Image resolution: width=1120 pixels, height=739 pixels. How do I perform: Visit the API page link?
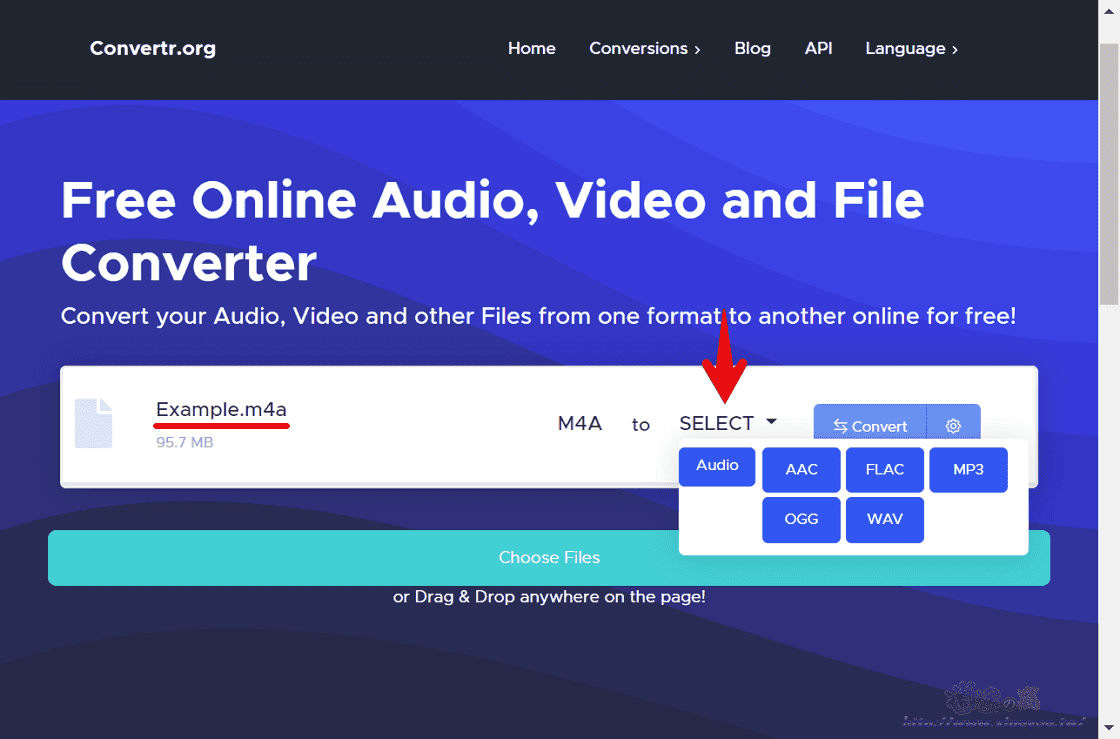coord(818,48)
